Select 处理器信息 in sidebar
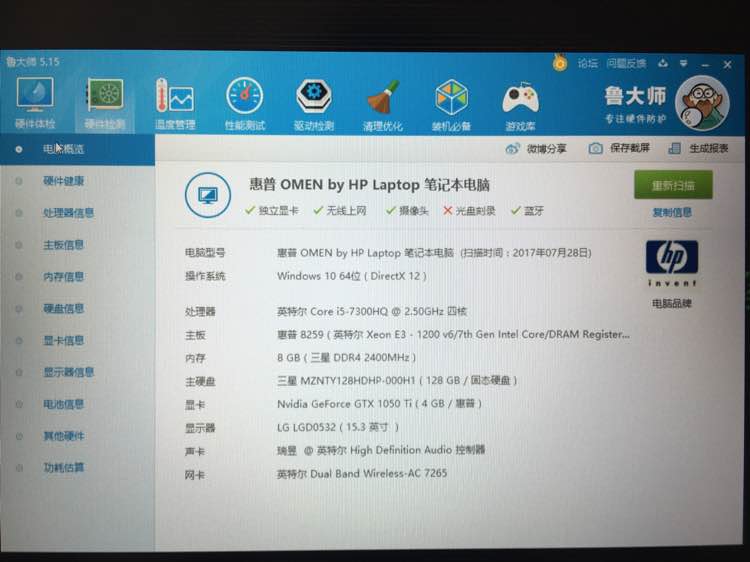 tap(68, 213)
